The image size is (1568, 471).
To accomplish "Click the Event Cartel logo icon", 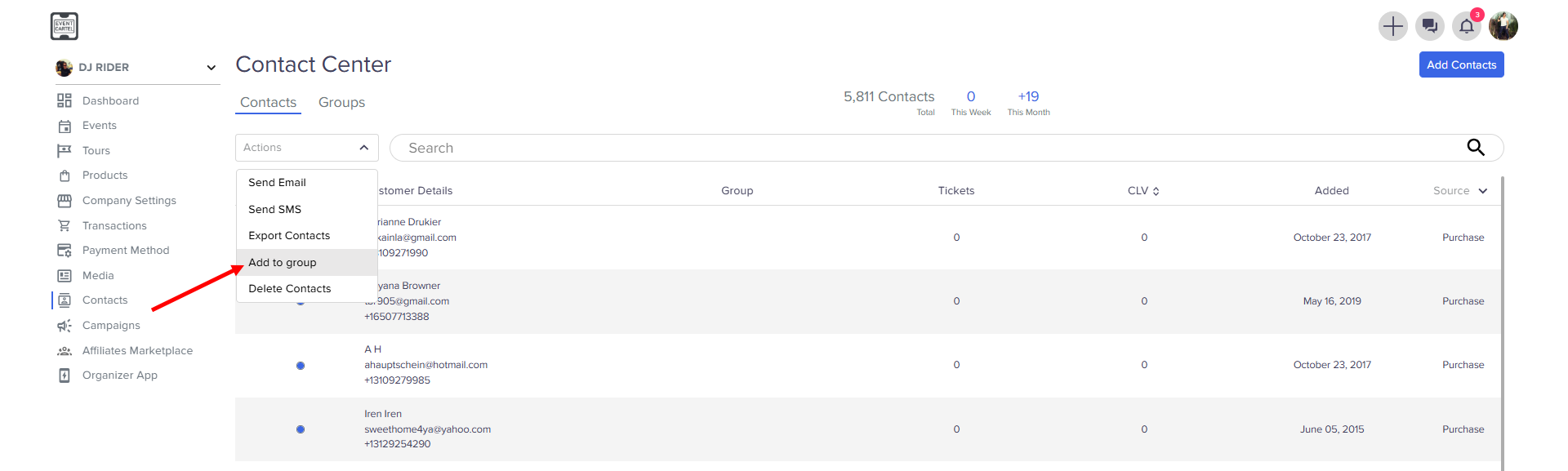I will tap(65, 26).
